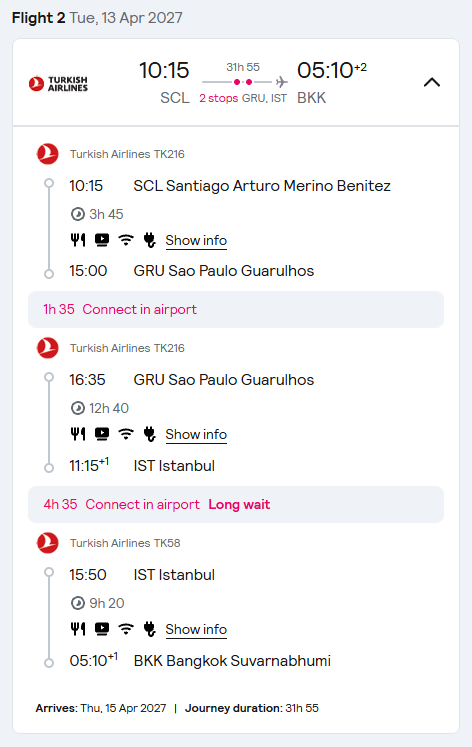
Task: Click power outlet icon on SCL leg
Action: coord(150,240)
